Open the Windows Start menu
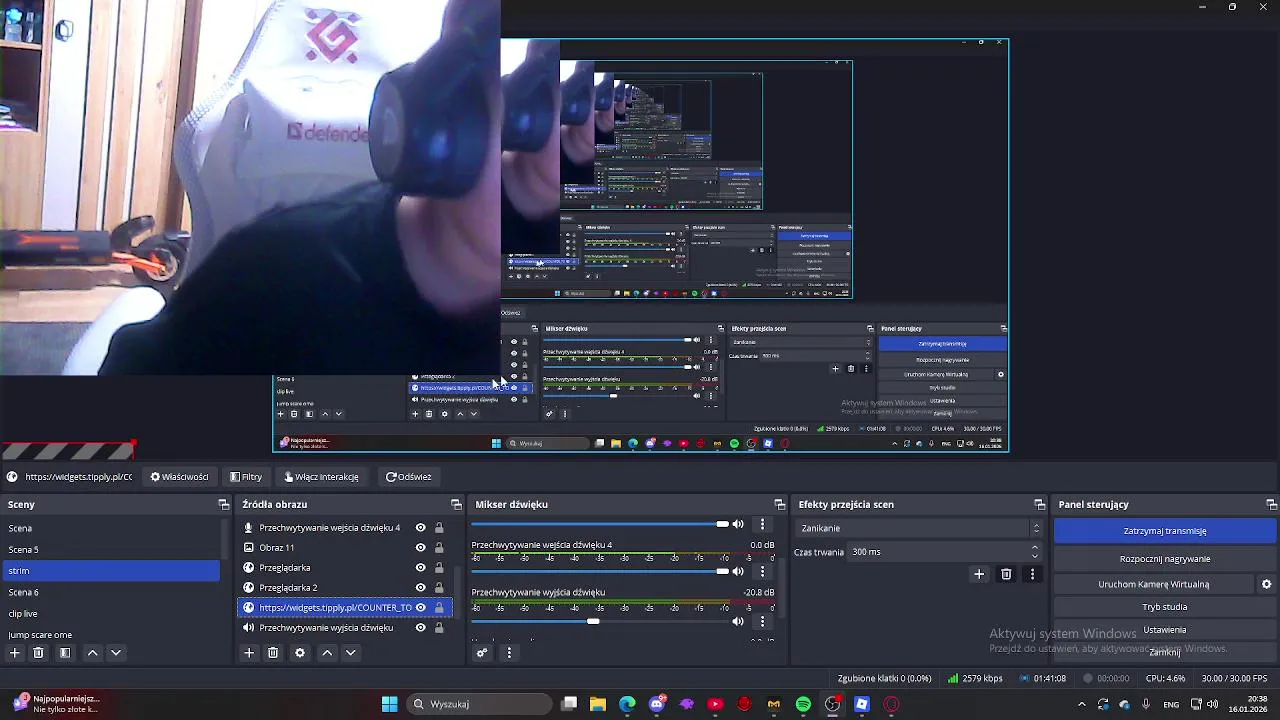 click(389, 704)
